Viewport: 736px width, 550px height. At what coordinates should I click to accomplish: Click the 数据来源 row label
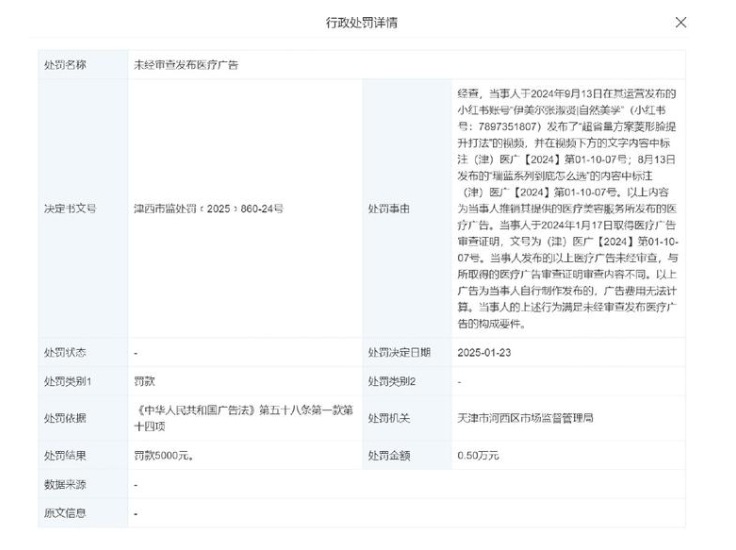[64, 484]
